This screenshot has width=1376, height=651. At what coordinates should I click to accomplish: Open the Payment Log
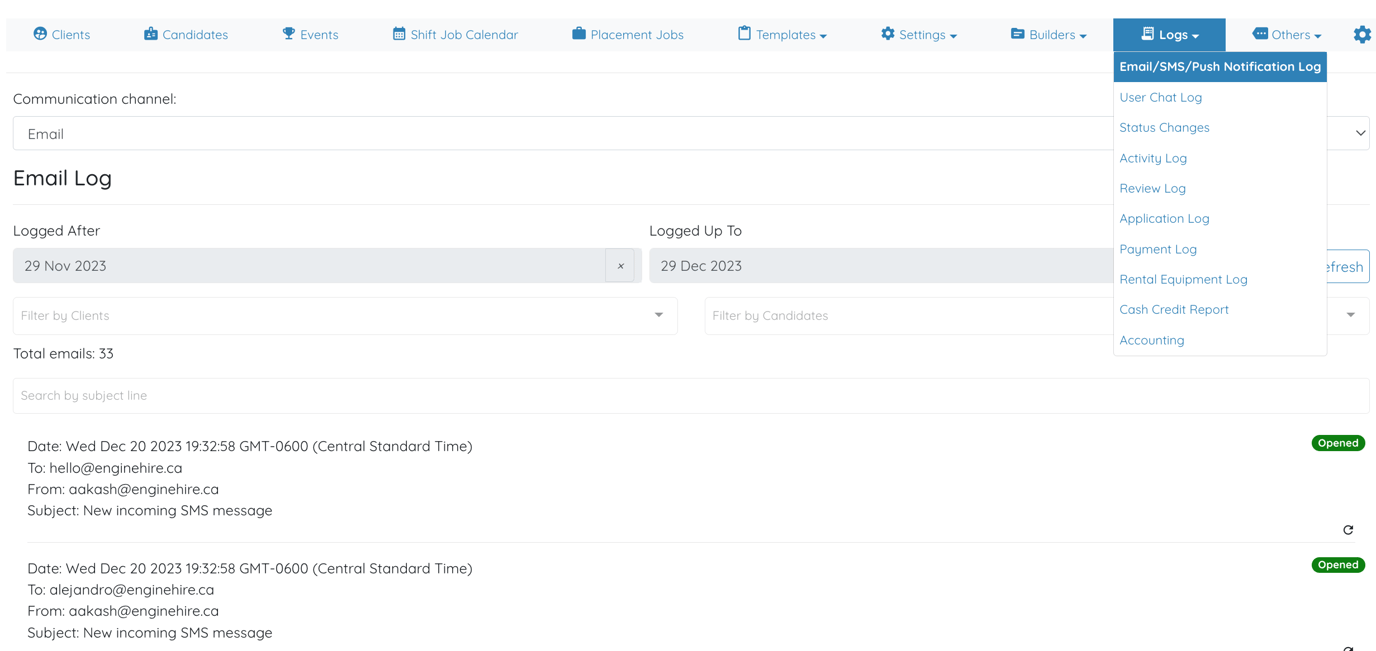click(x=1157, y=249)
